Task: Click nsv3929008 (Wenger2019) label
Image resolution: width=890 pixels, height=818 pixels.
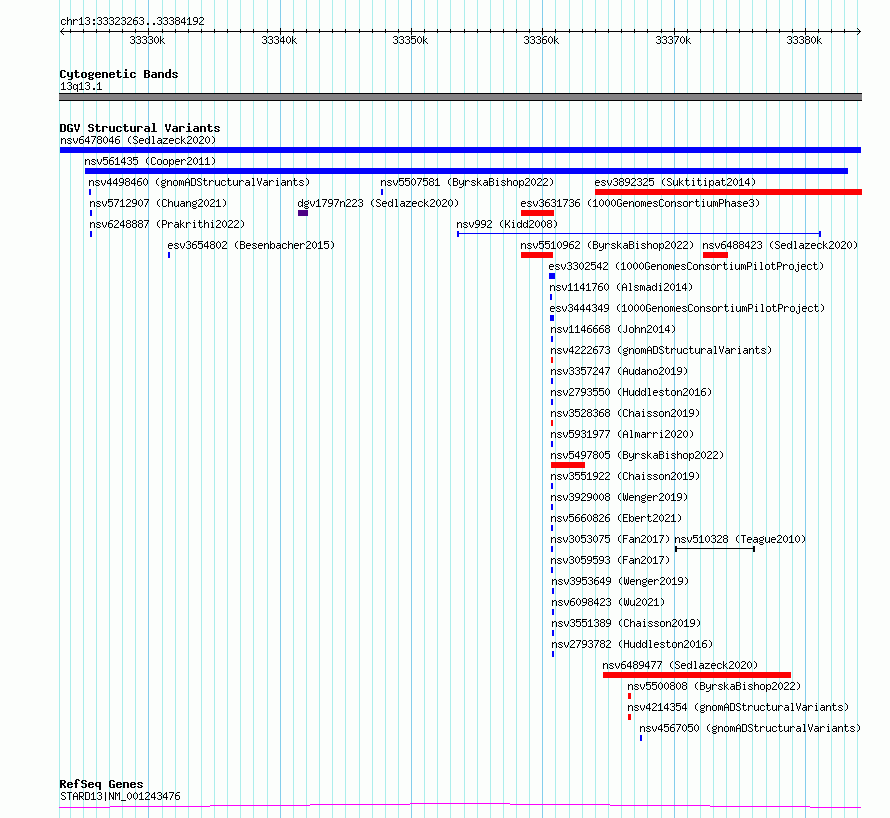Action: [619, 497]
